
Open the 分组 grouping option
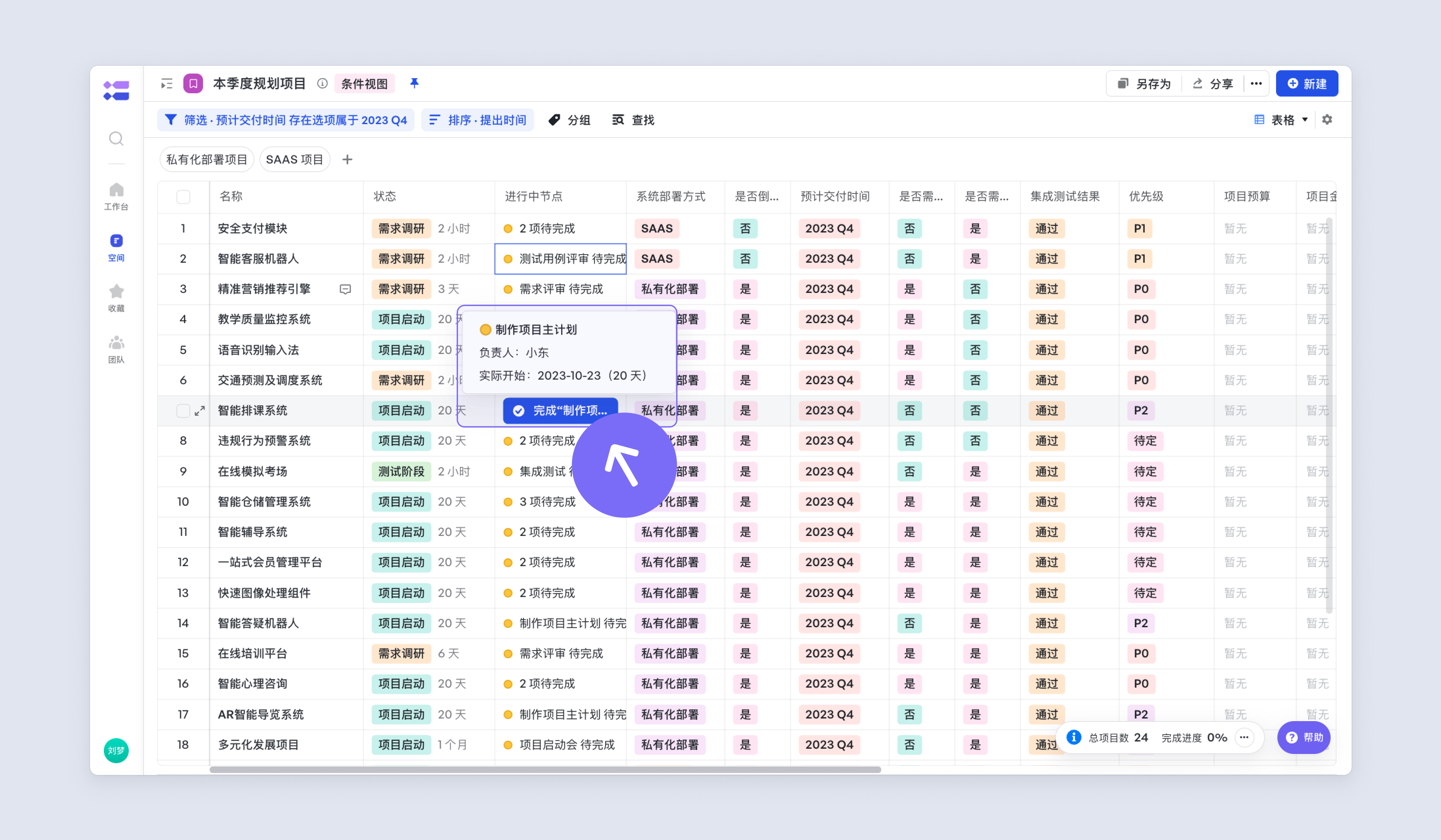pos(570,120)
